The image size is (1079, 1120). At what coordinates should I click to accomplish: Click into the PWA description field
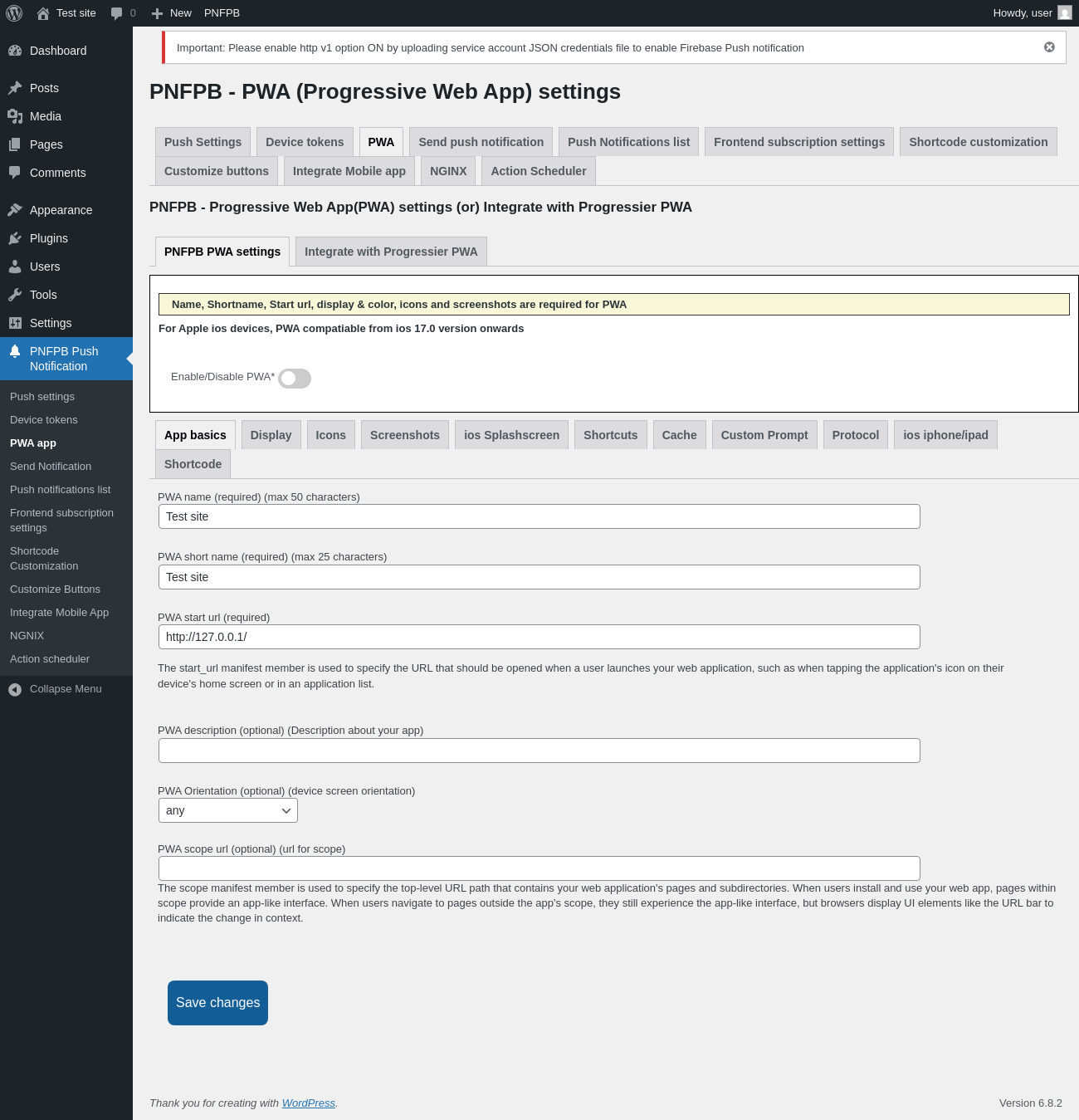539,751
